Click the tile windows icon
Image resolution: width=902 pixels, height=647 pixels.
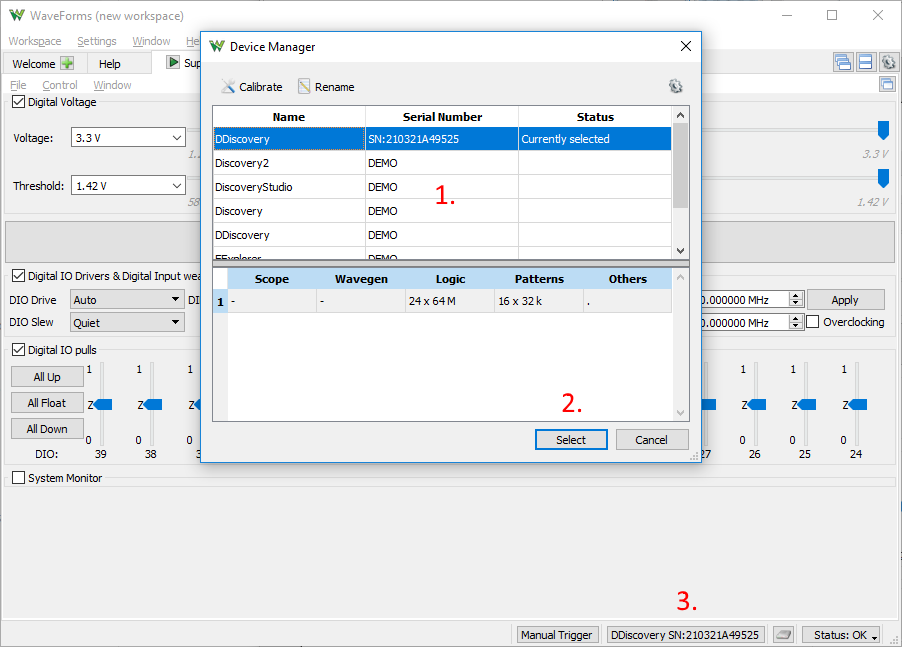pos(866,62)
